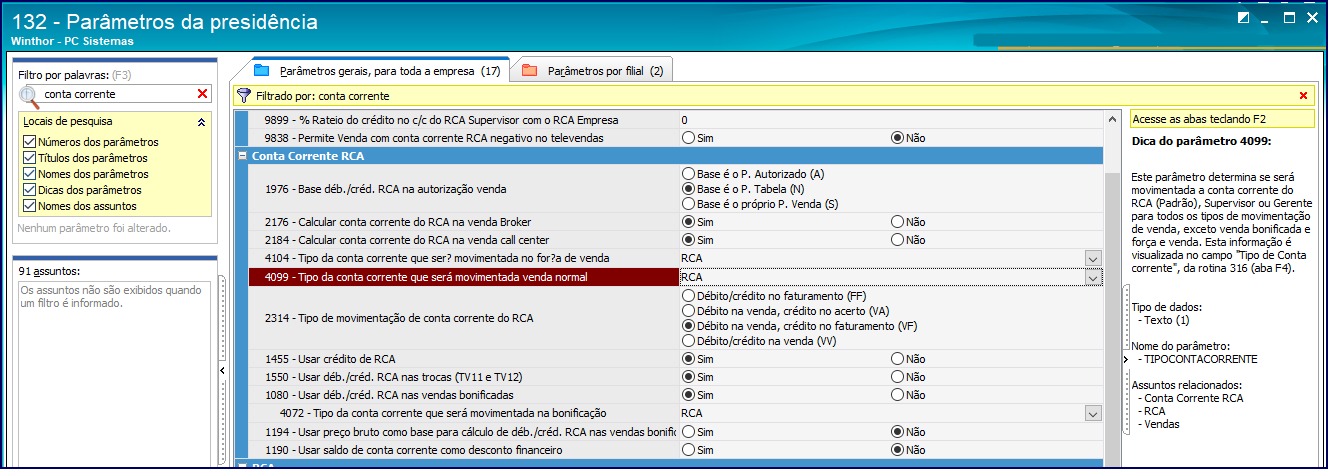1328x469 pixels.
Task: Click the parameter list scroll up arrow
Action: (x=1113, y=118)
